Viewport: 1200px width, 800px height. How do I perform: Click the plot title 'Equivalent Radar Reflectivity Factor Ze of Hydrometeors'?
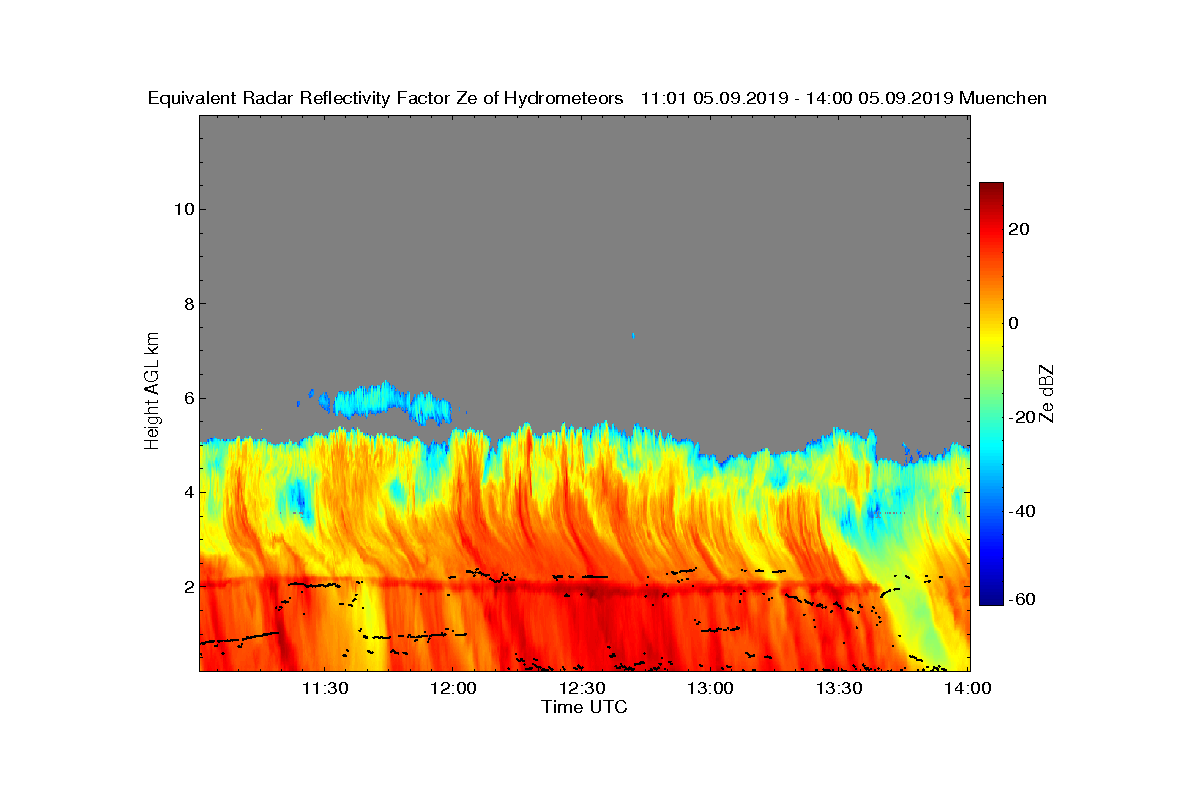[386, 98]
